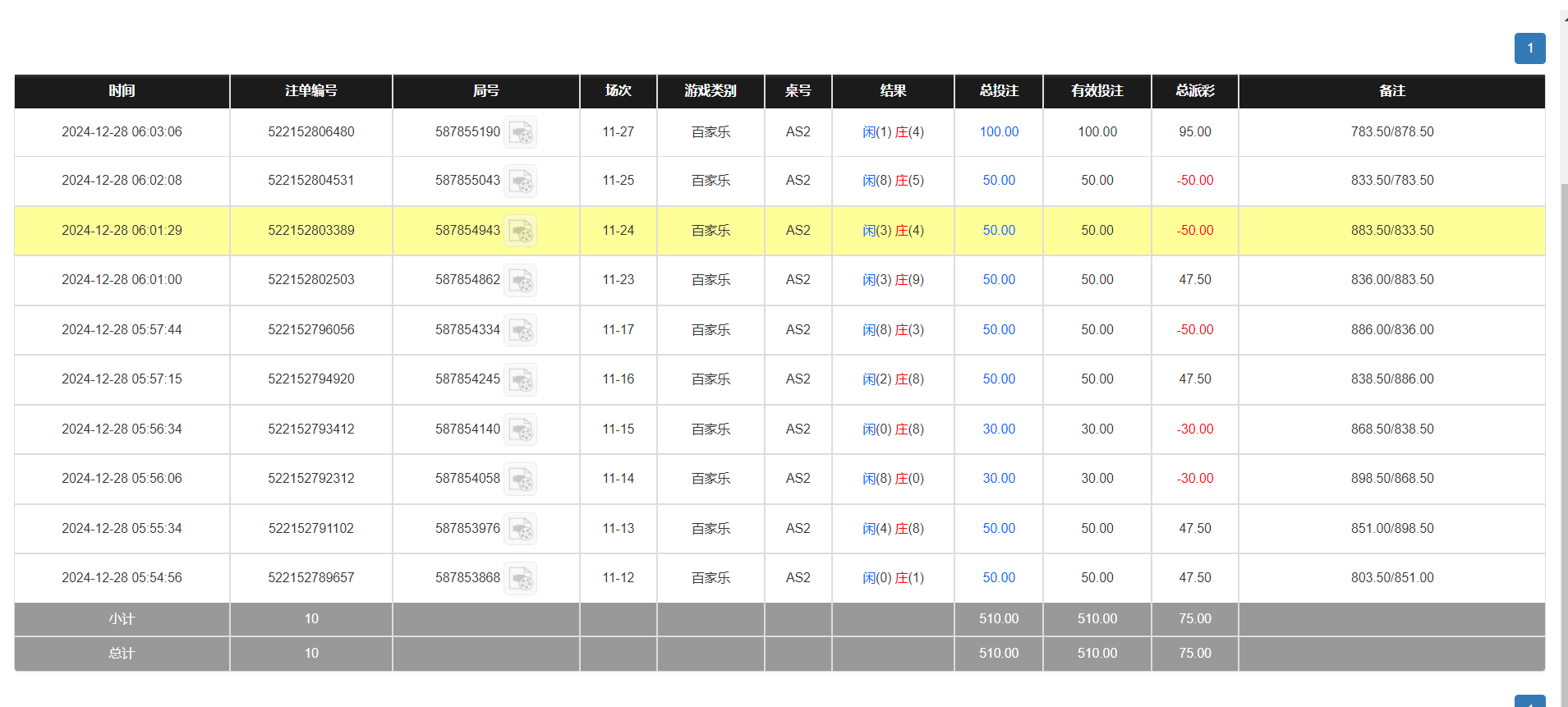Open video replay icon for round 587854140

click(521, 429)
